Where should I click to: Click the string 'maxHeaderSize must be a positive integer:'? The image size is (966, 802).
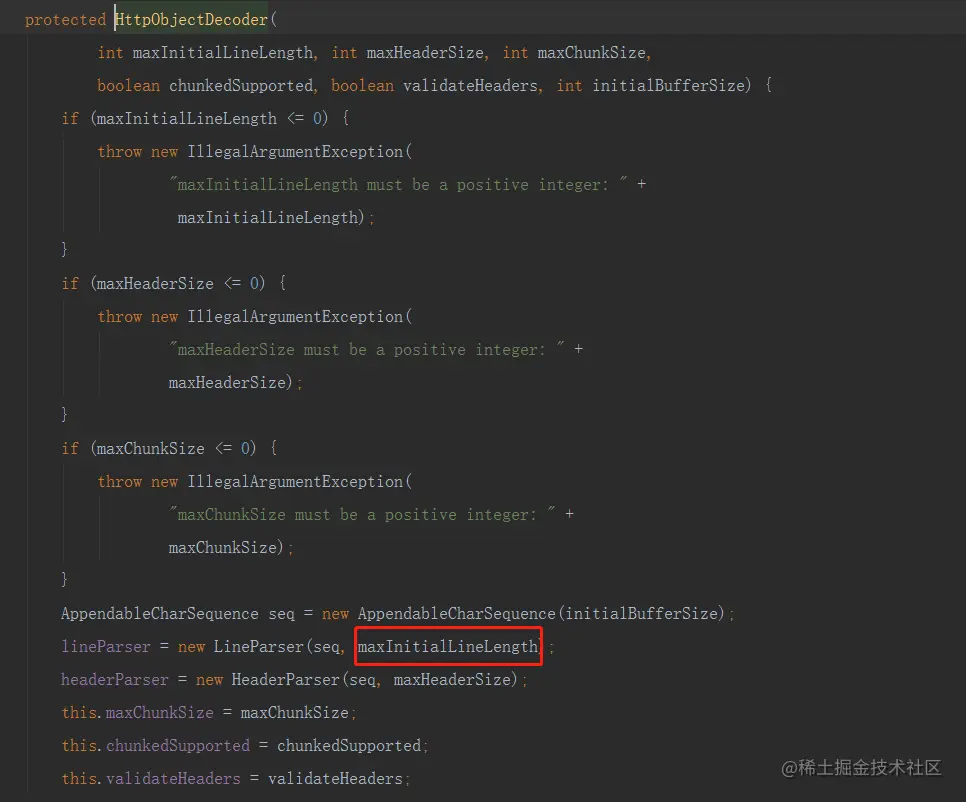[x=367, y=349]
